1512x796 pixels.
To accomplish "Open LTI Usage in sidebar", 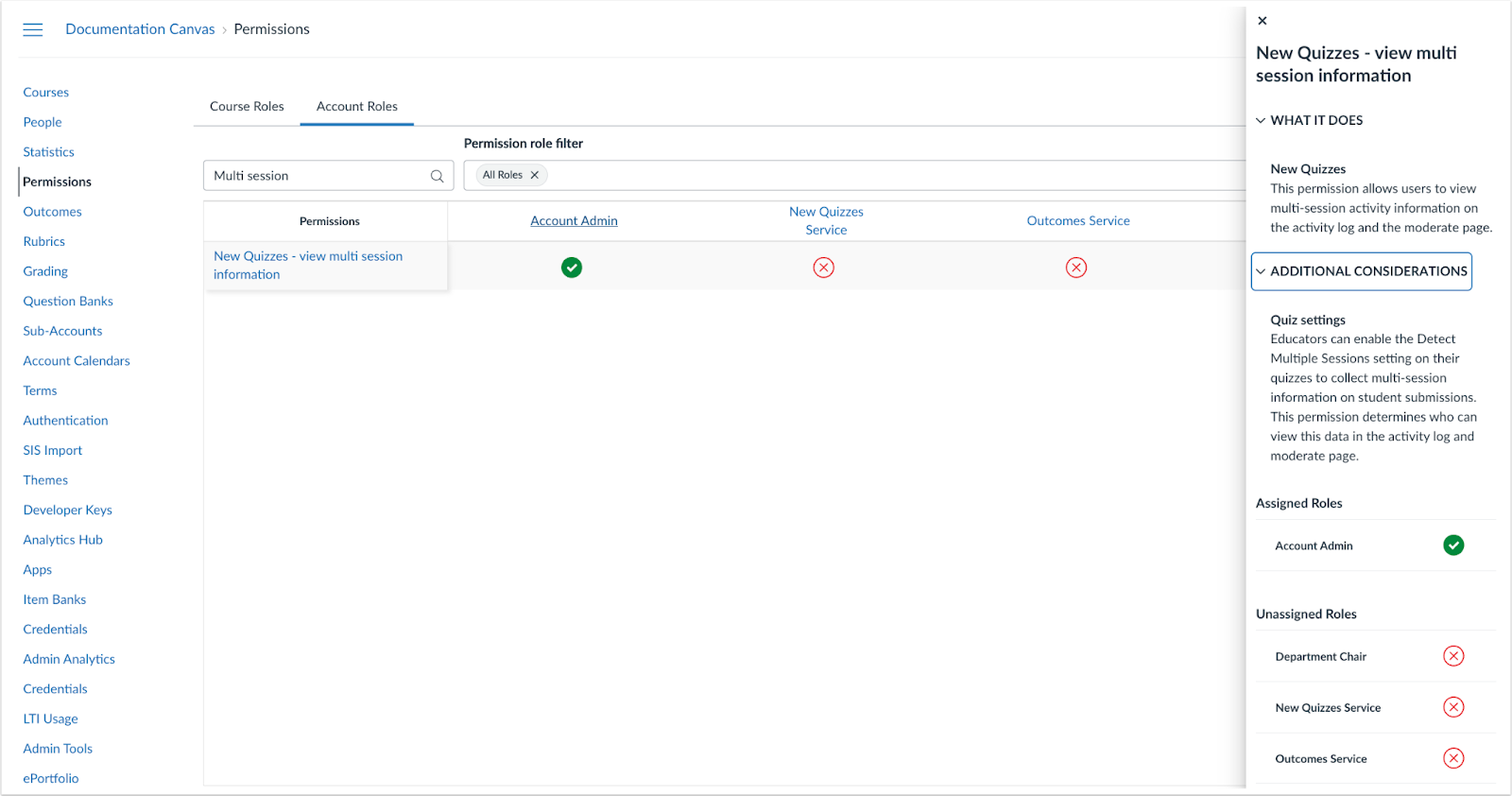I will (x=51, y=718).
